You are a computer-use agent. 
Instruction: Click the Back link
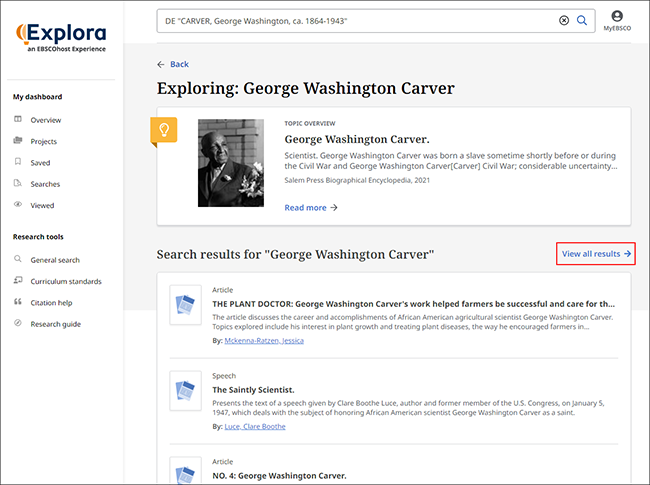pos(179,64)
